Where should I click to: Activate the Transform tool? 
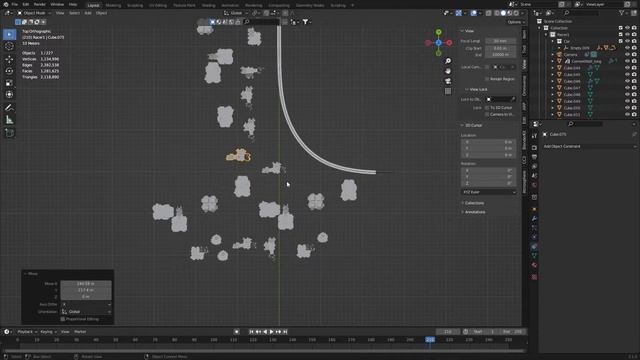[x=9, y=95]
